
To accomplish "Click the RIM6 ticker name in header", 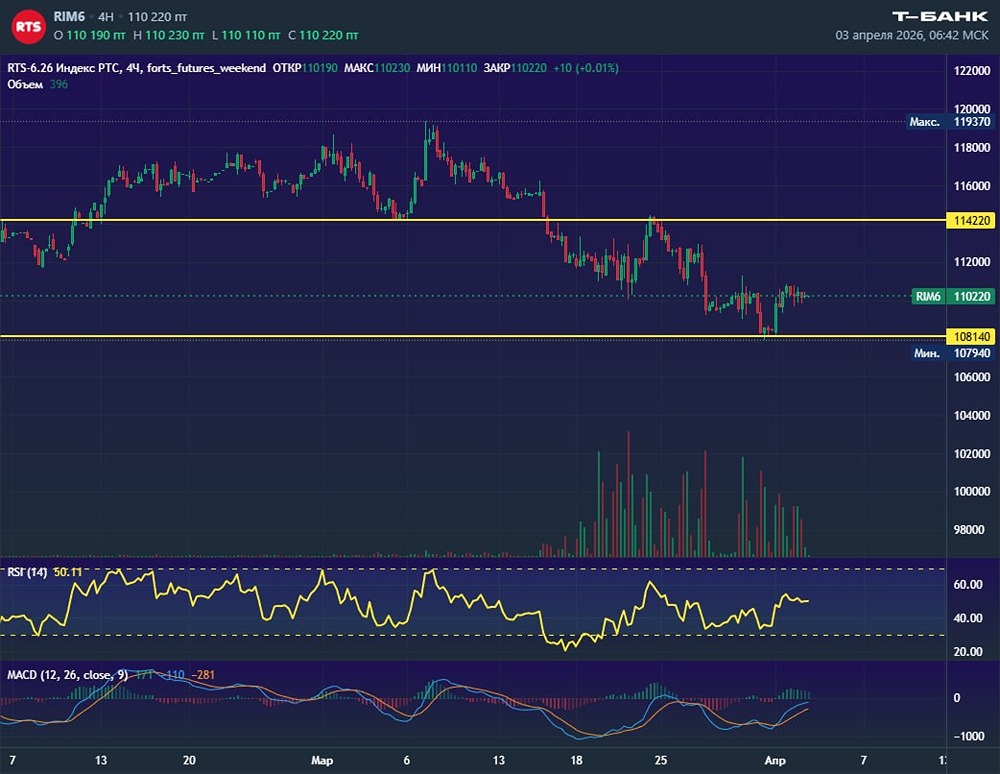I will (x=69, y=17).
